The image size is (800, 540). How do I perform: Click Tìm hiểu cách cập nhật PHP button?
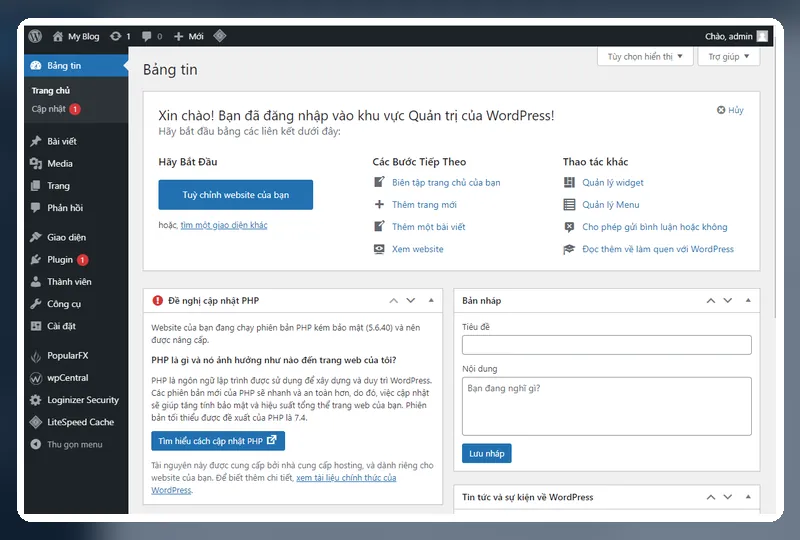click(218, 441)
